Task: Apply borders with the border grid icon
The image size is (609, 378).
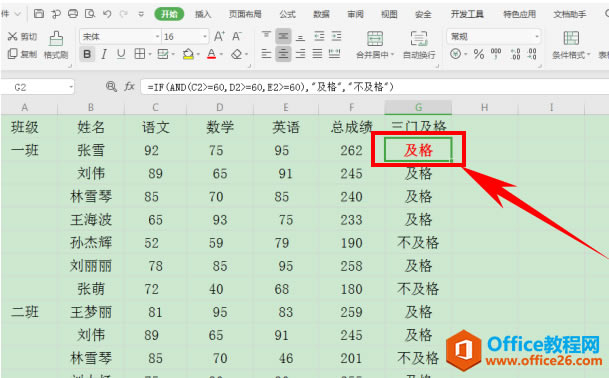Action: pos(139,54)
